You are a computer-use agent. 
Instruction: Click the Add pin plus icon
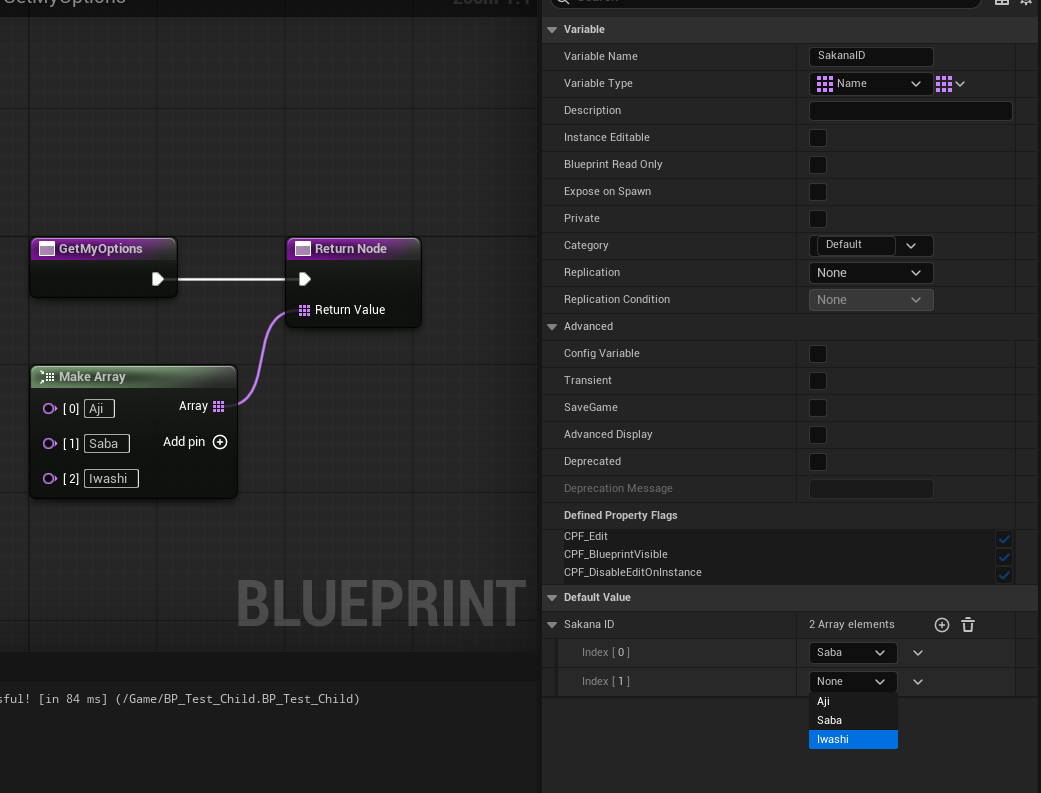pyautogui.click(x=220, y=442)
